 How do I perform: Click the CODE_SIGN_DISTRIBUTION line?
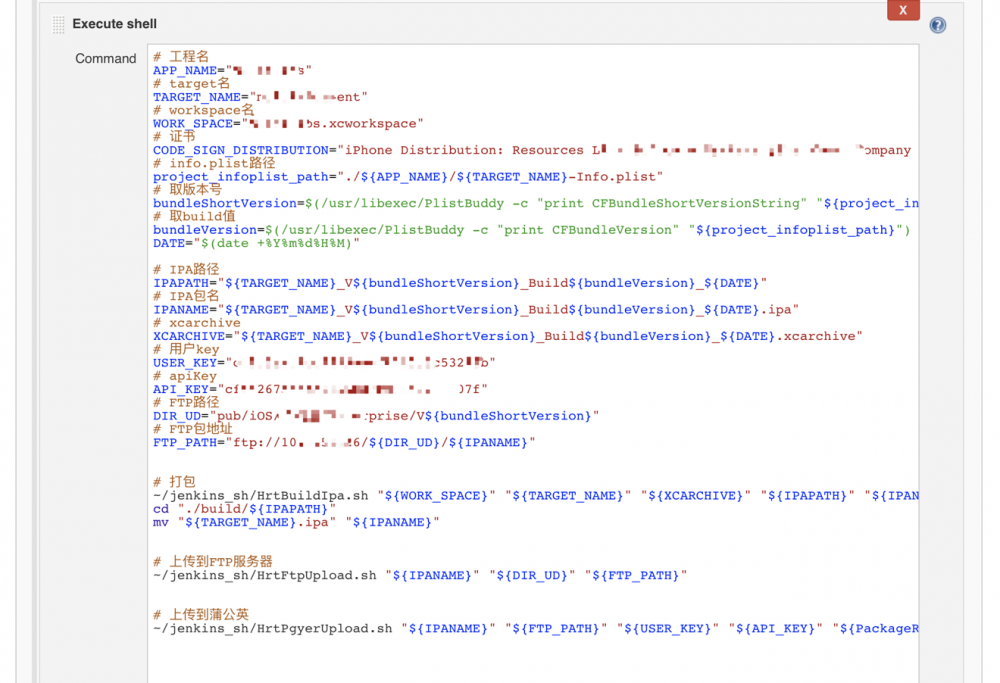click(532, 151)
